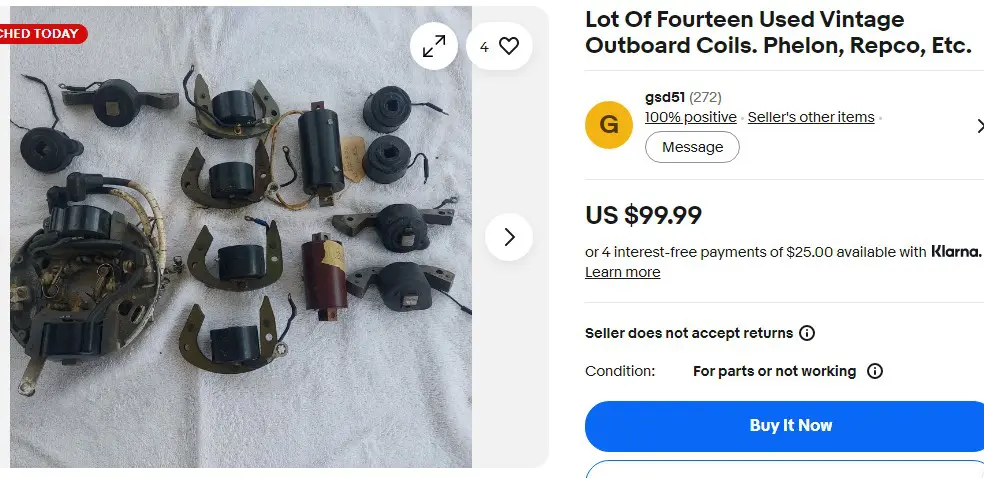Image resolution: width=984 pixels, height=478 pixels.
Task: View Seller's other items link
Action: tap(811, 117)
